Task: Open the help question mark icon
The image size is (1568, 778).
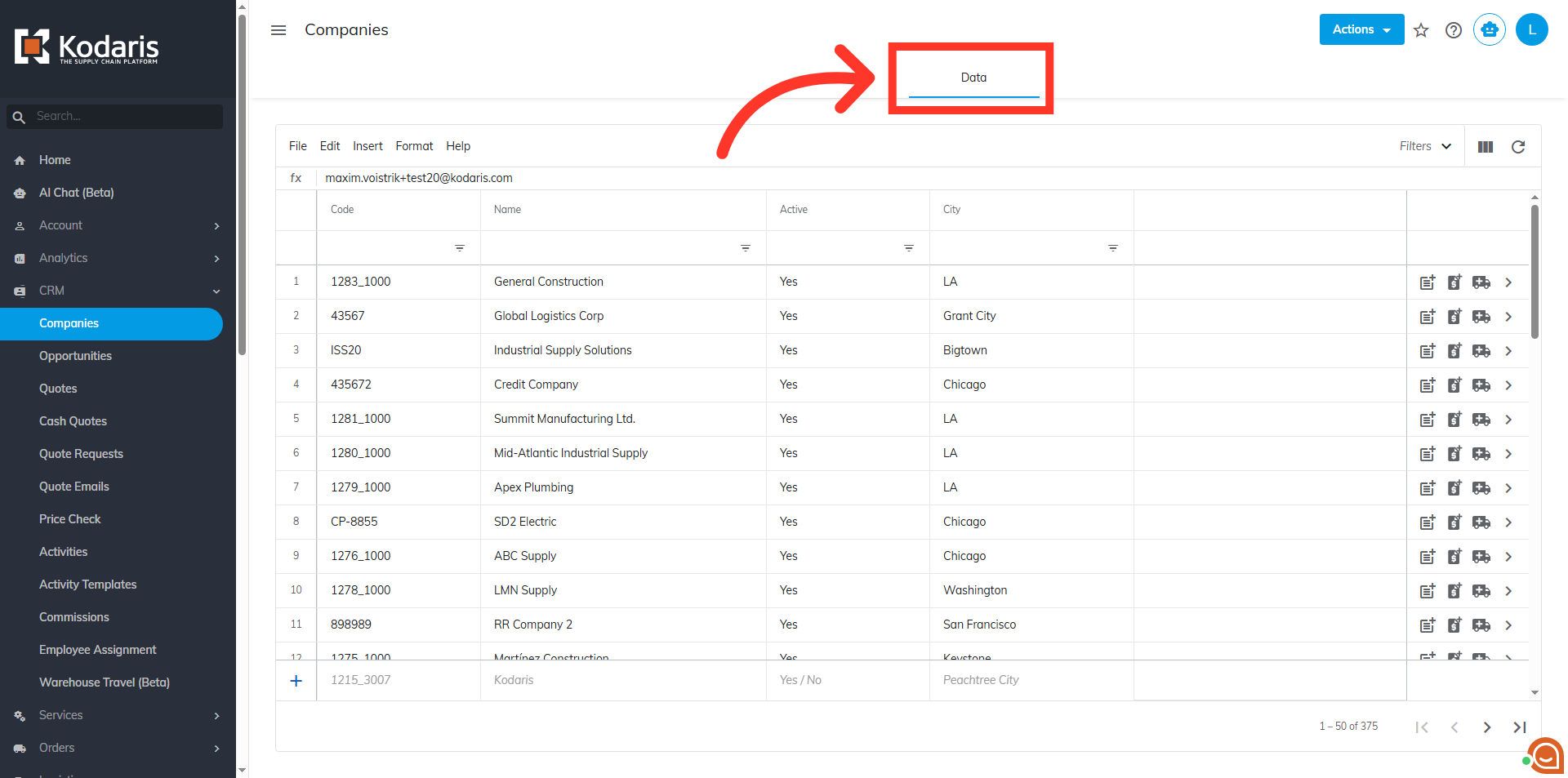Action: 1454,30
